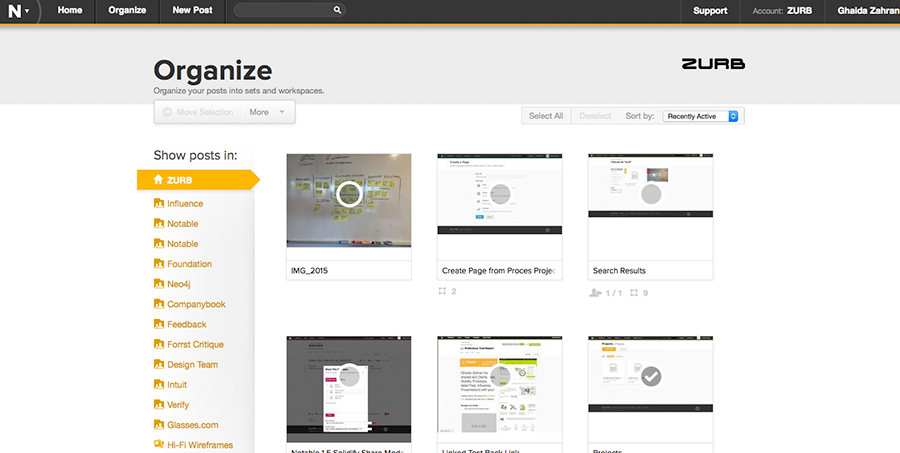Click the Intuit folder icon

(x=159, y=384)
